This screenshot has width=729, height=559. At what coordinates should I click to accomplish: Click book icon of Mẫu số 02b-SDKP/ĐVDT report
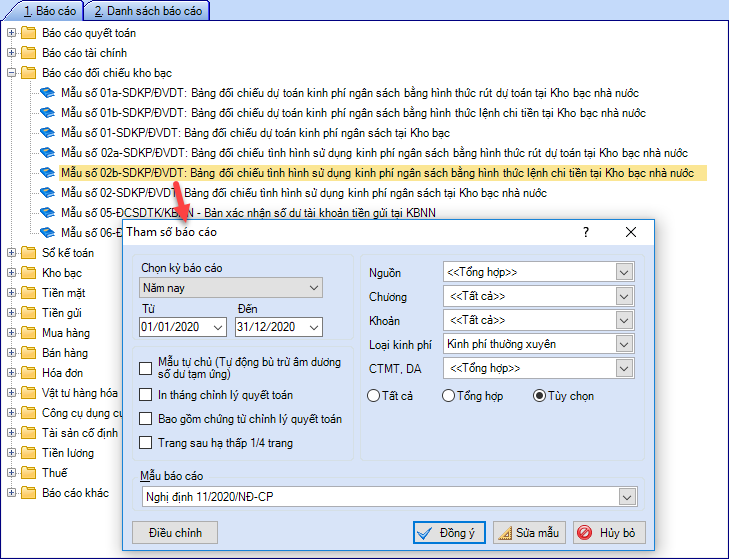pyautogui.click(x=47, y=173)
